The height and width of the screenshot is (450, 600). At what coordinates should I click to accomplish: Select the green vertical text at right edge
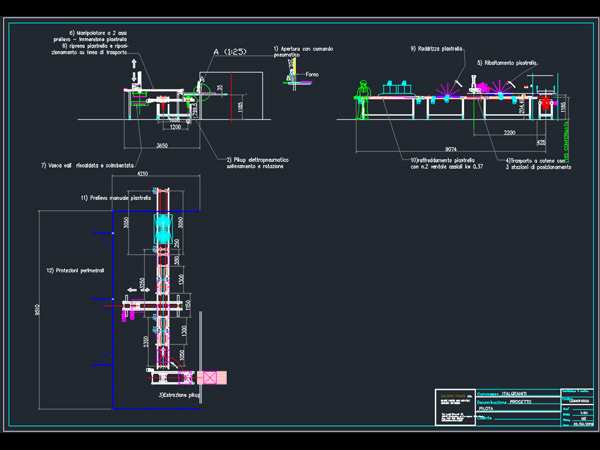pos(566,141)
